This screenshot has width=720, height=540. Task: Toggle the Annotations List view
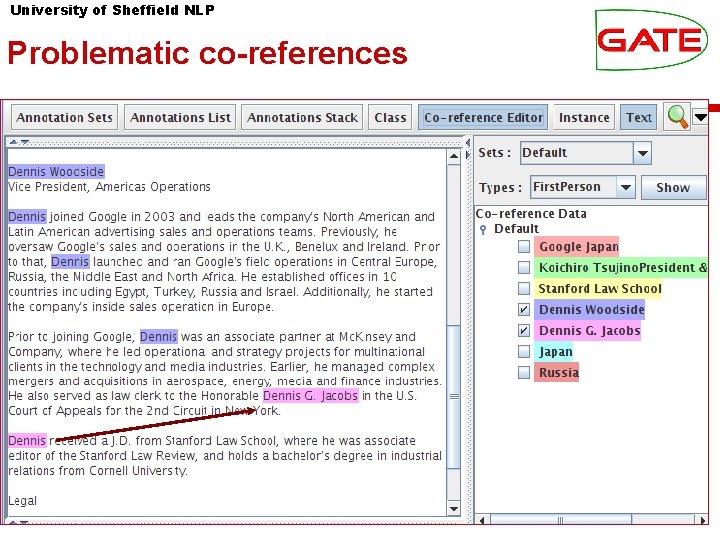[x=180, y=118]
